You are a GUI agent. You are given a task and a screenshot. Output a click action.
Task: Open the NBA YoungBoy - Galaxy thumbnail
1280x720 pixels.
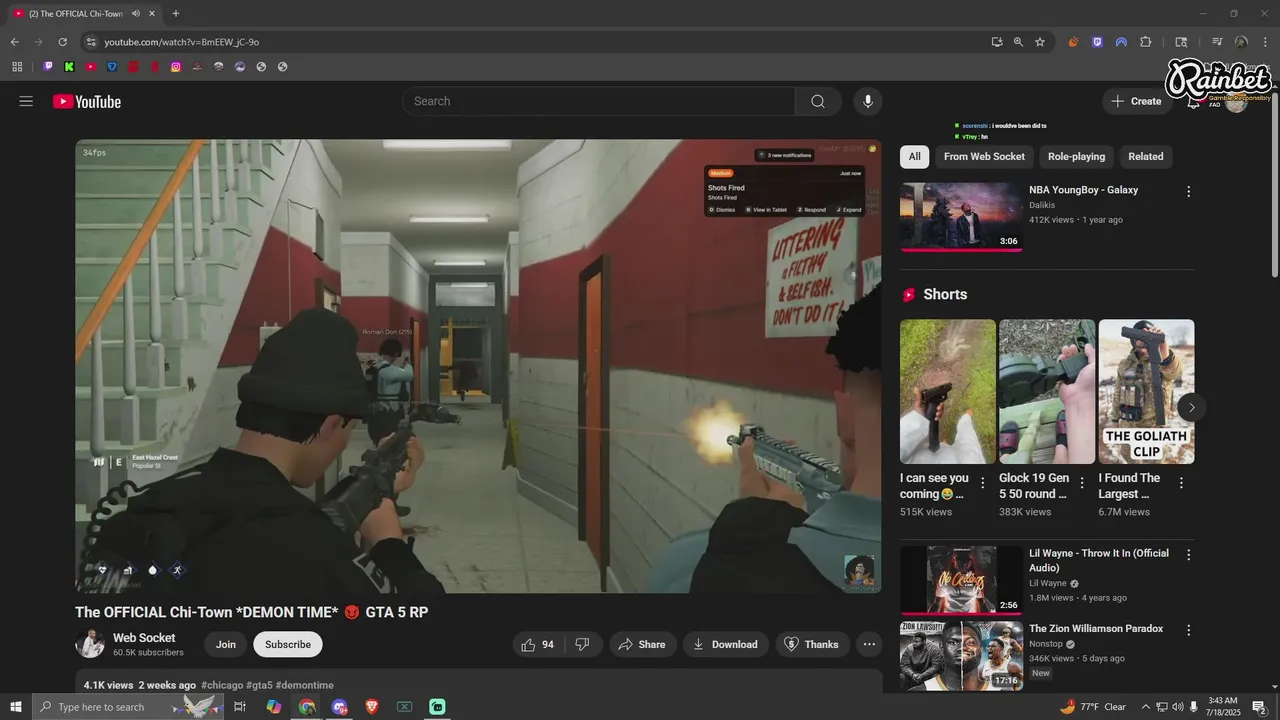[x=961, y=216]
